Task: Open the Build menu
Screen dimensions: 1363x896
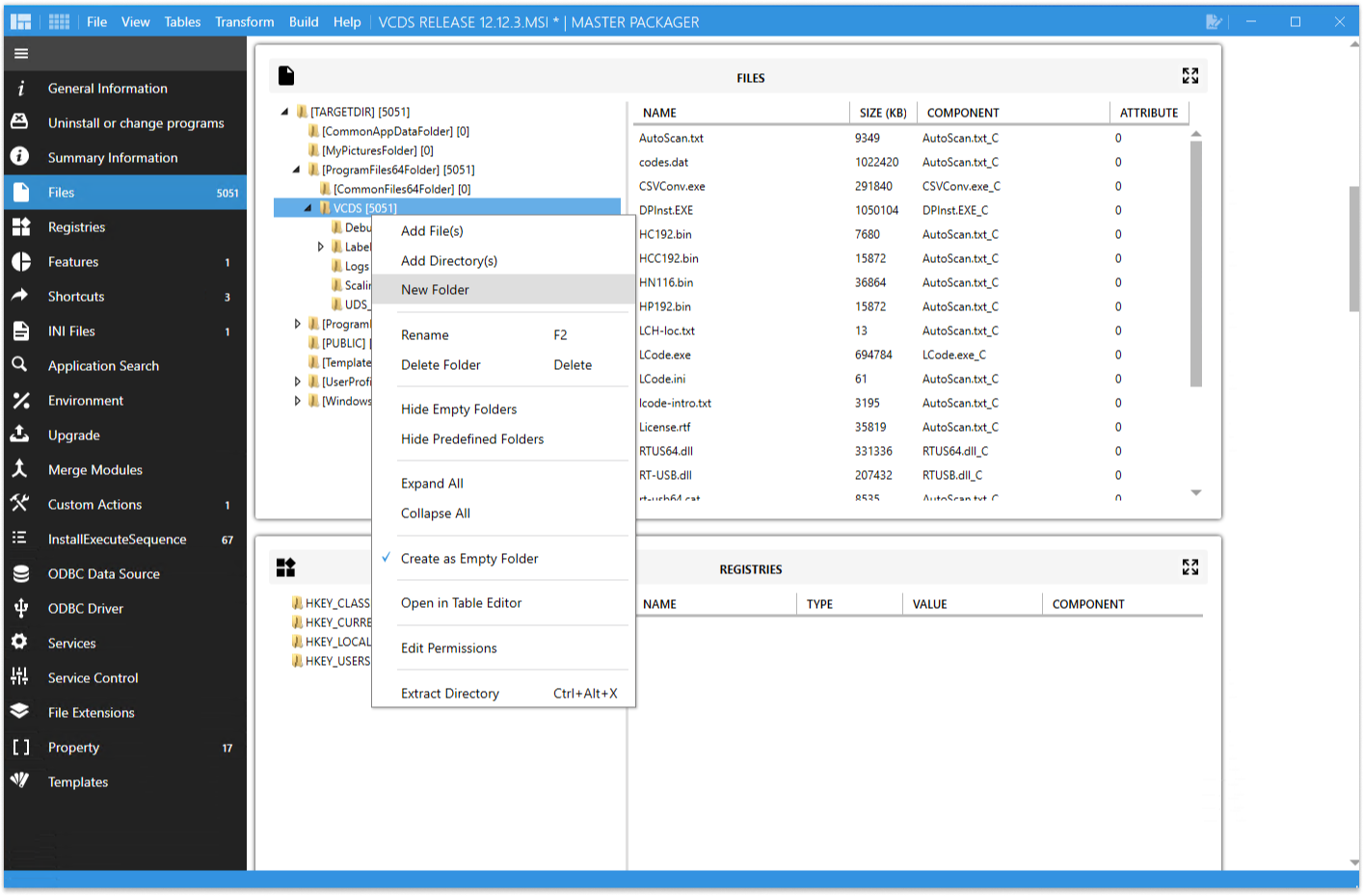Action: pos(304,21)
